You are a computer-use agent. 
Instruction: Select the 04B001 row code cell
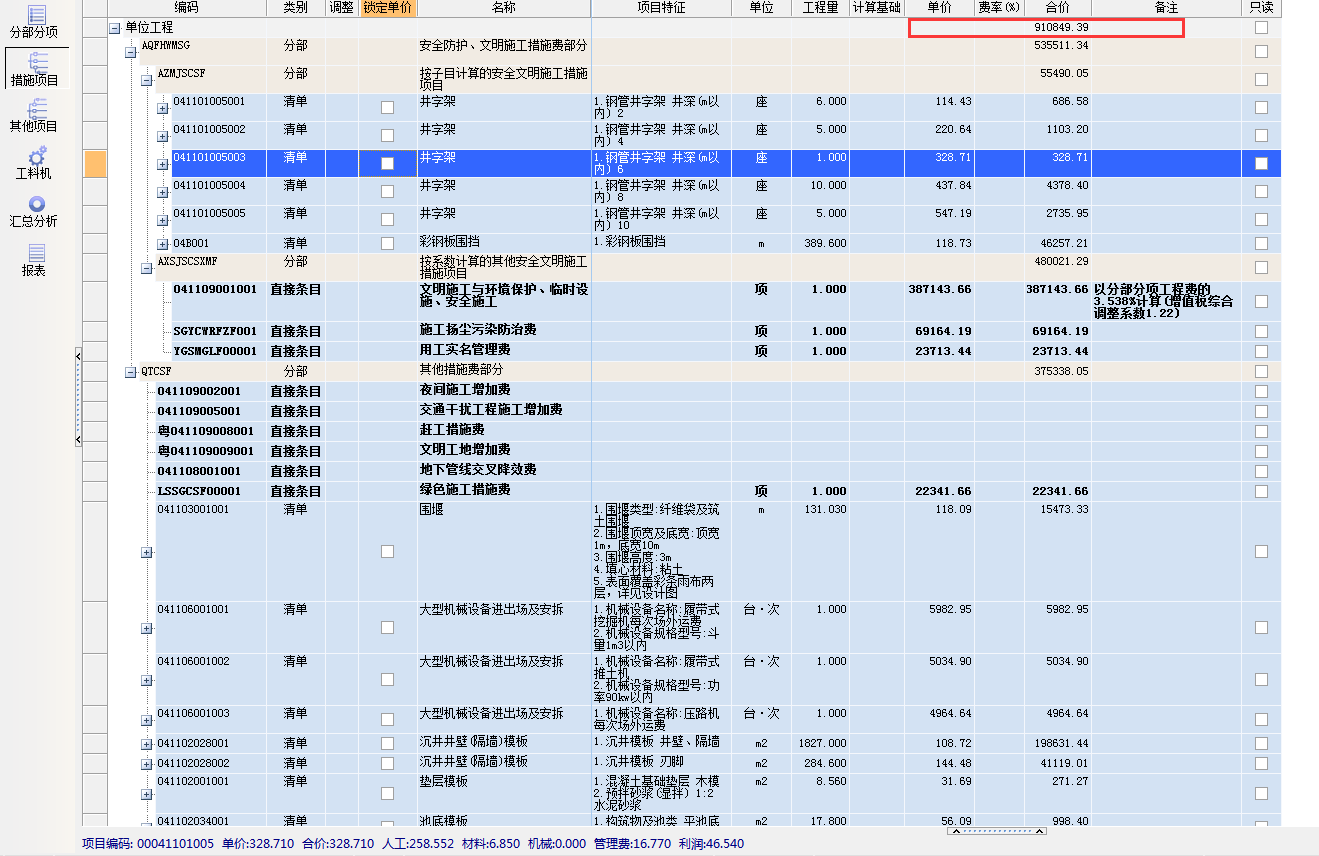pos(191,243)
